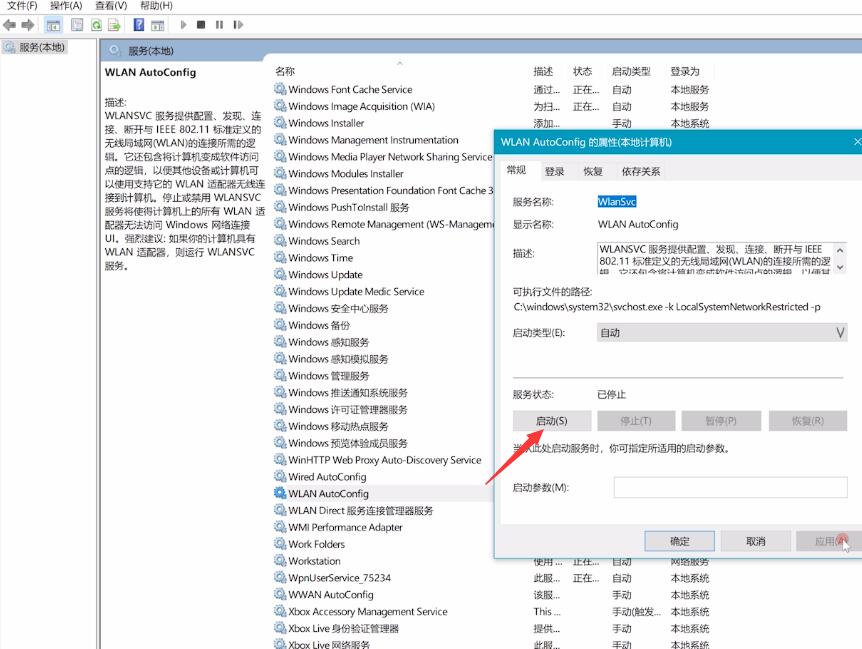862x649 pixels.
Task: Click the Back arrow toolbar icon
Action: point(9,25)
